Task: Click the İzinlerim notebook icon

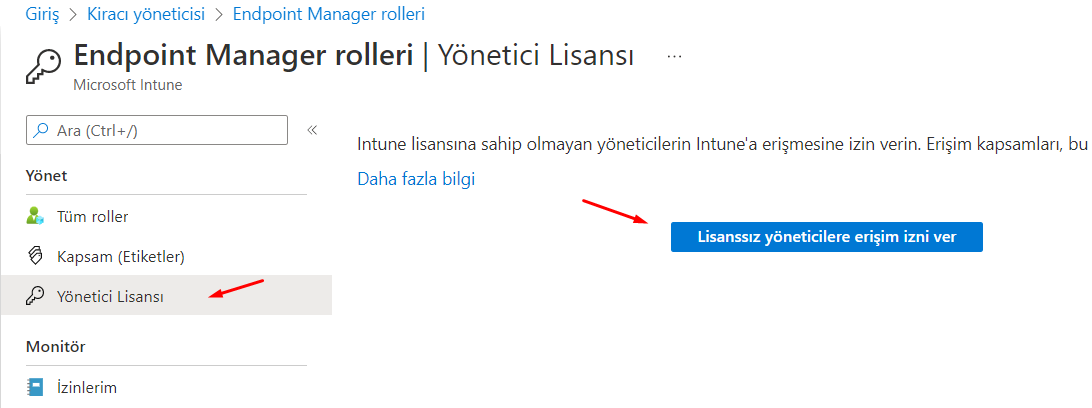Action: point(36,387)
